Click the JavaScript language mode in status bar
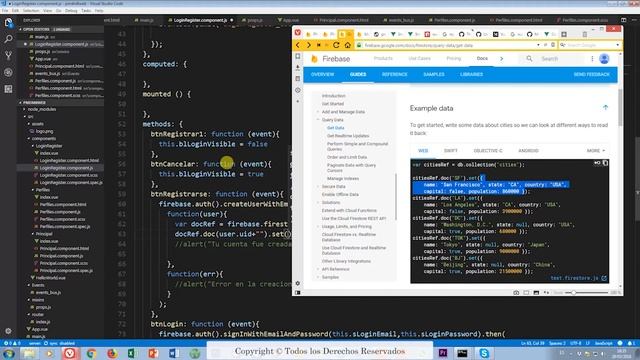 click(603, 343)
